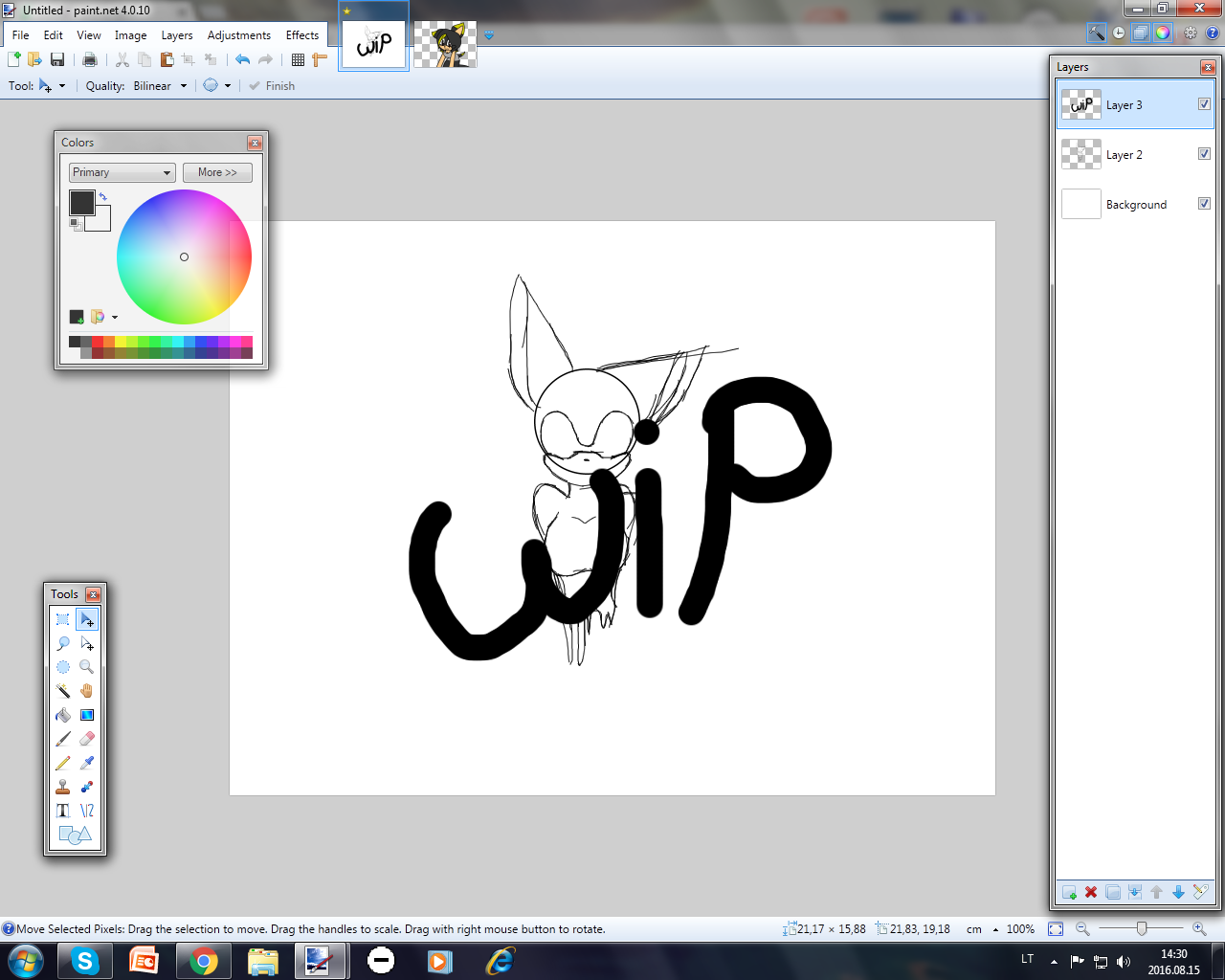Select the Ellipse Select tool
Image resolution: width=1225 pixels, height=980 pixels.
point(63,667)
